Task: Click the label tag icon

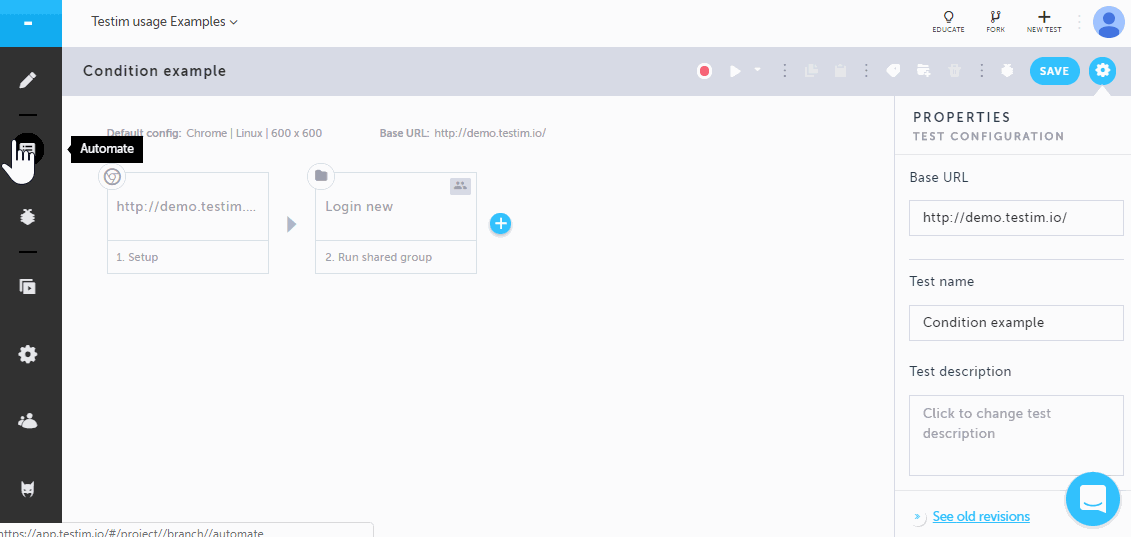Action: (x=893, y=71)
